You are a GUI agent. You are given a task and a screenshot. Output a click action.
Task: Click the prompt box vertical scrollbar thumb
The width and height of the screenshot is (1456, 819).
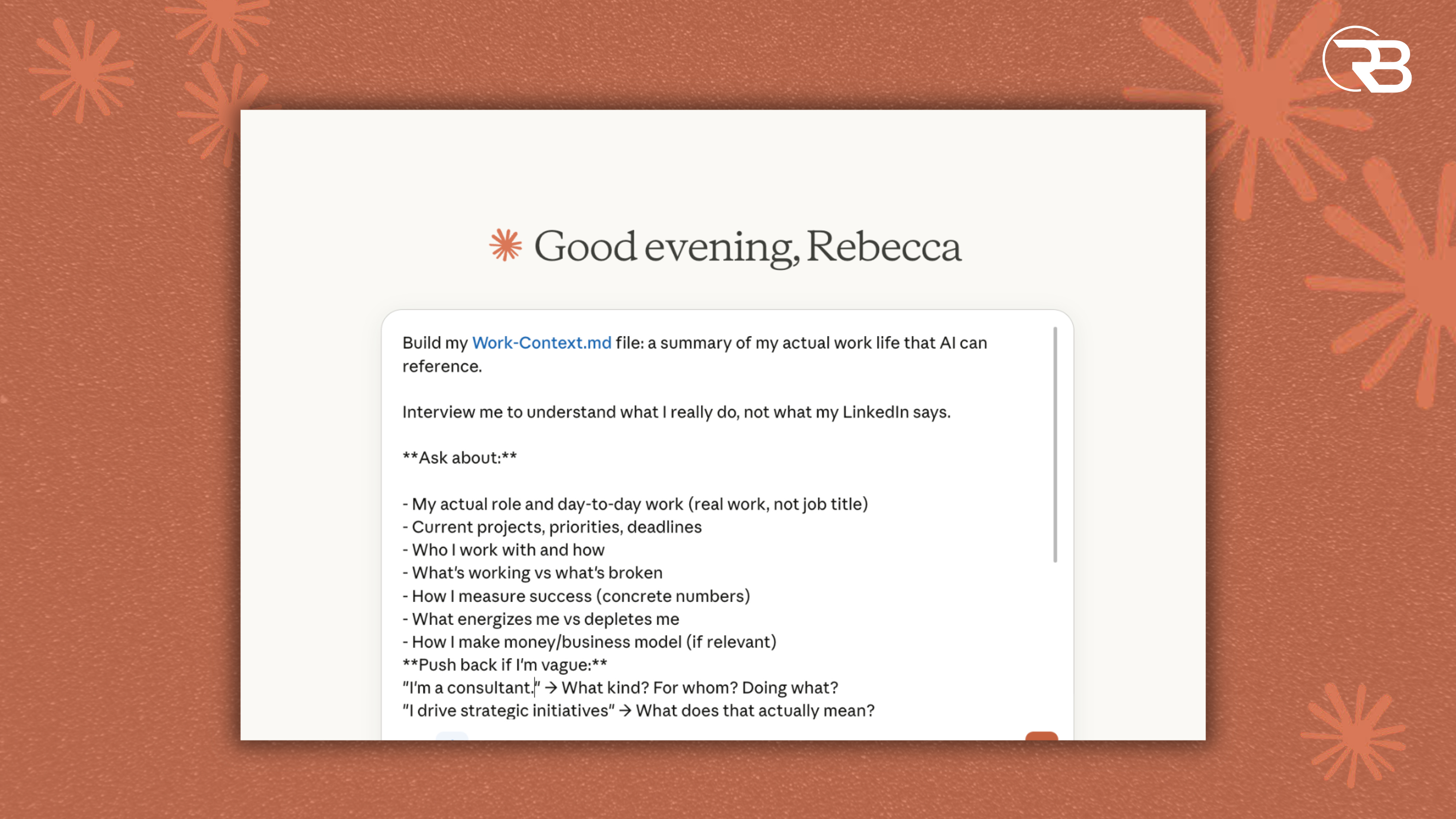1055,444
